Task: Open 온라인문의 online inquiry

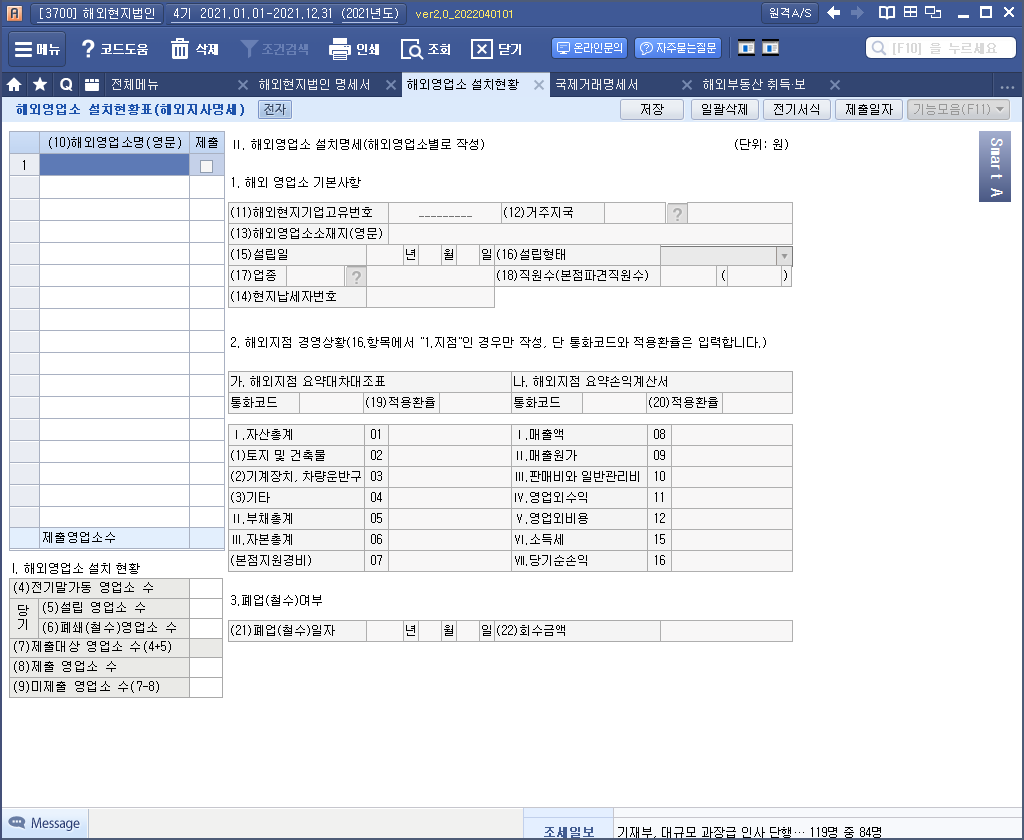Action: pyautogui.click(x=590, y=48)
